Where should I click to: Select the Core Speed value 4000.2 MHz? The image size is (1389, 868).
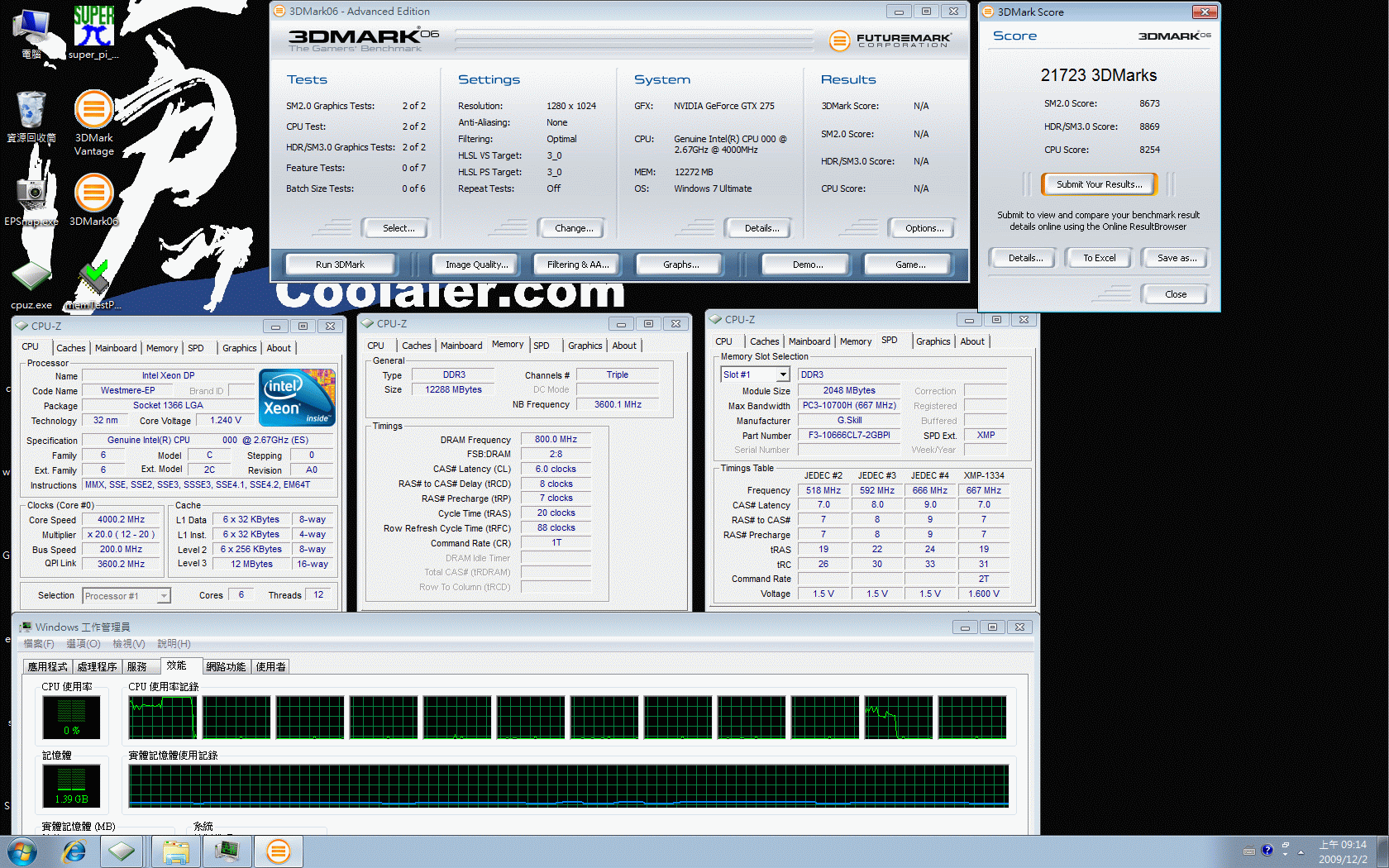[121, 520]
